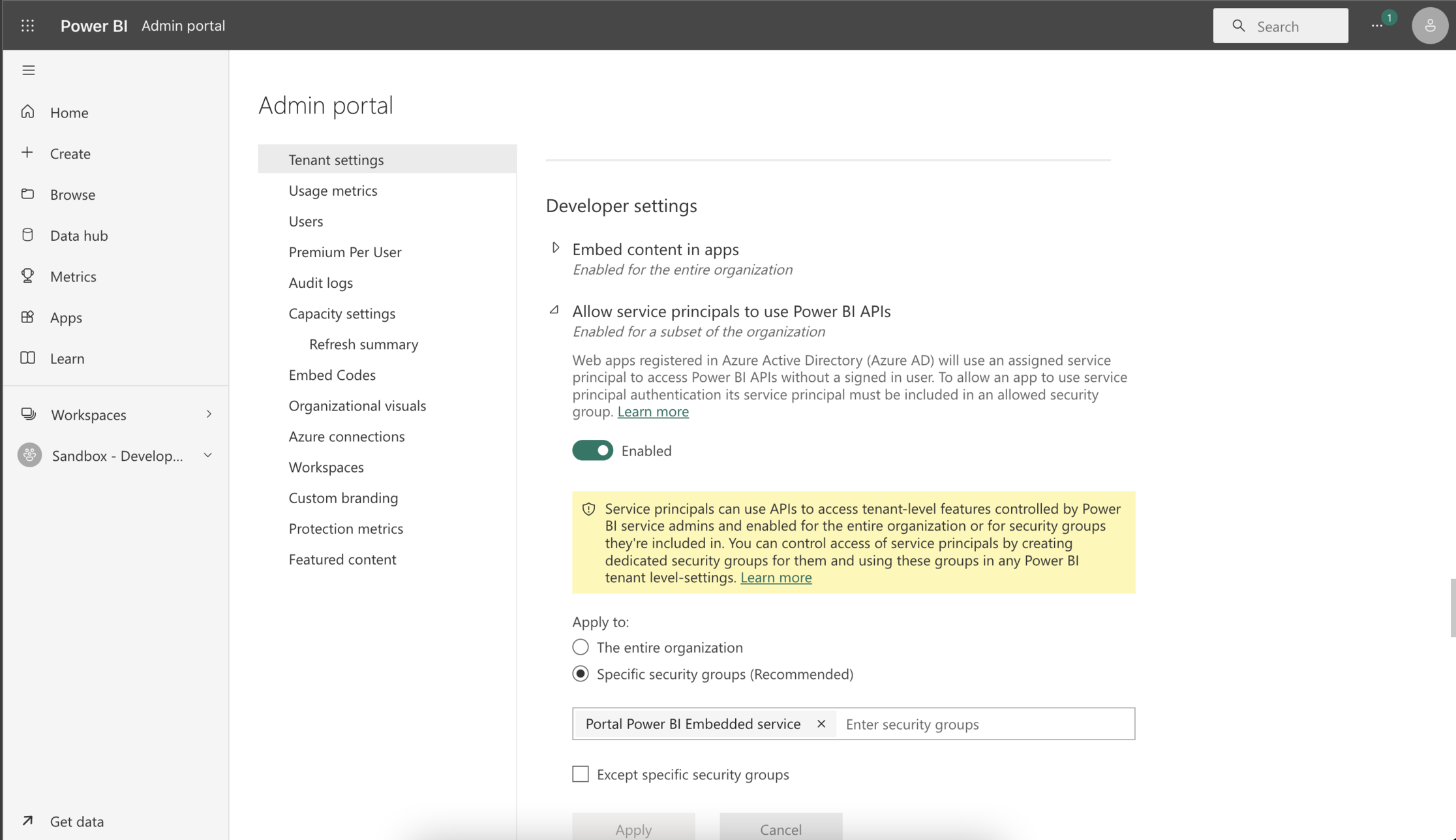Go to Capacity settings menu item

click(x=342, y=313)
